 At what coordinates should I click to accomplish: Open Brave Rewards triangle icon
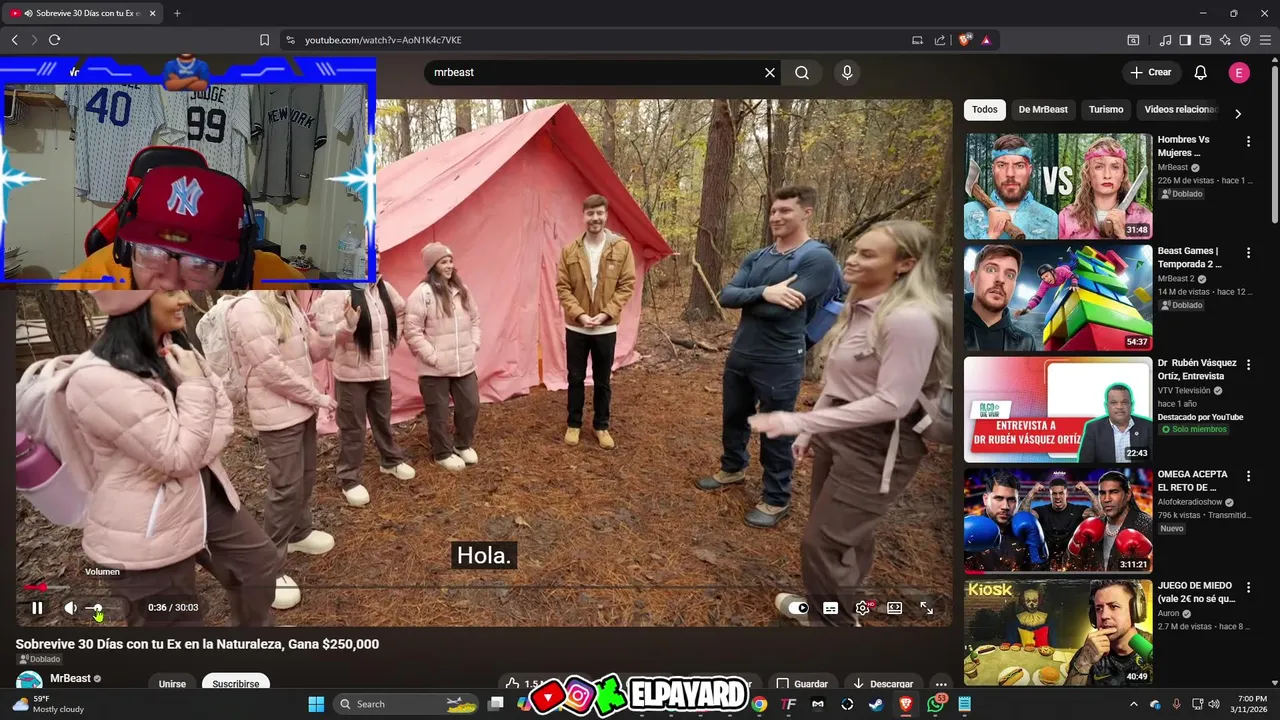986,40
